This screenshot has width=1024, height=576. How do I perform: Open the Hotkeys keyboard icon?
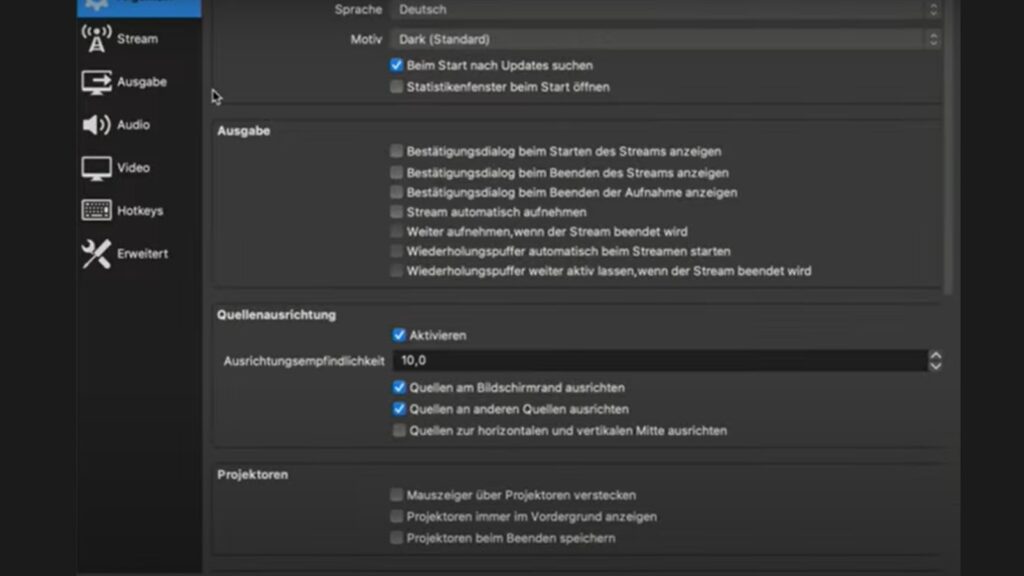point(96,211)
